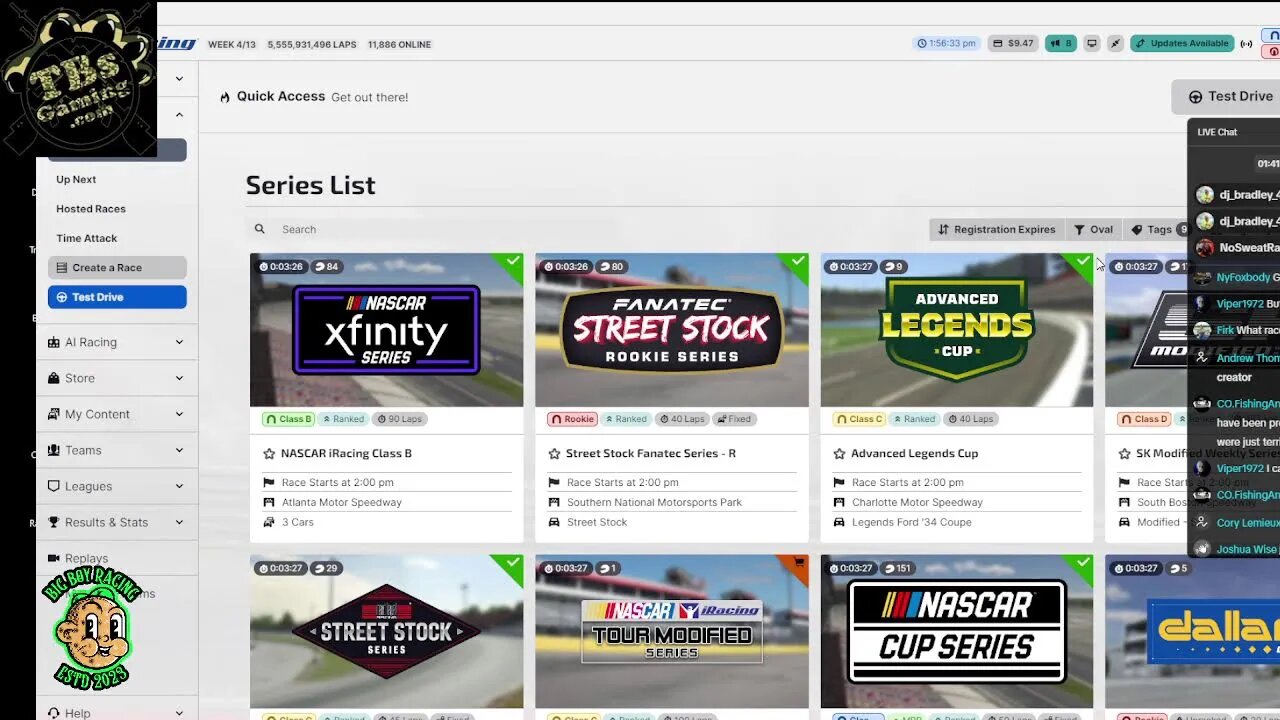This screenshot has width=1280, height=720.
Task: Click the green checkmark on NASCAR Xfinity card
Action: [512, 262]
